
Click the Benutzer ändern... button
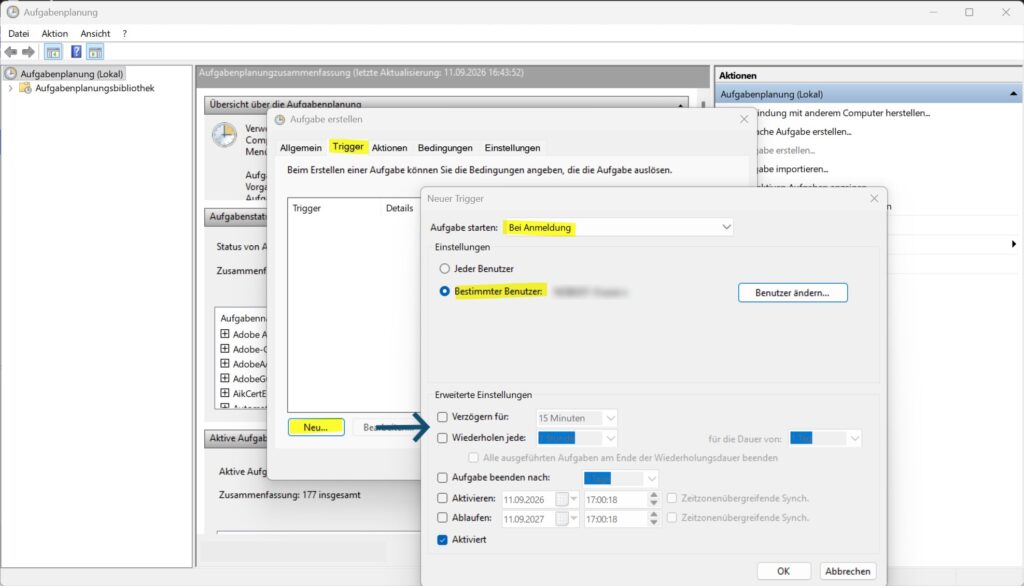[x=792, y=293]
